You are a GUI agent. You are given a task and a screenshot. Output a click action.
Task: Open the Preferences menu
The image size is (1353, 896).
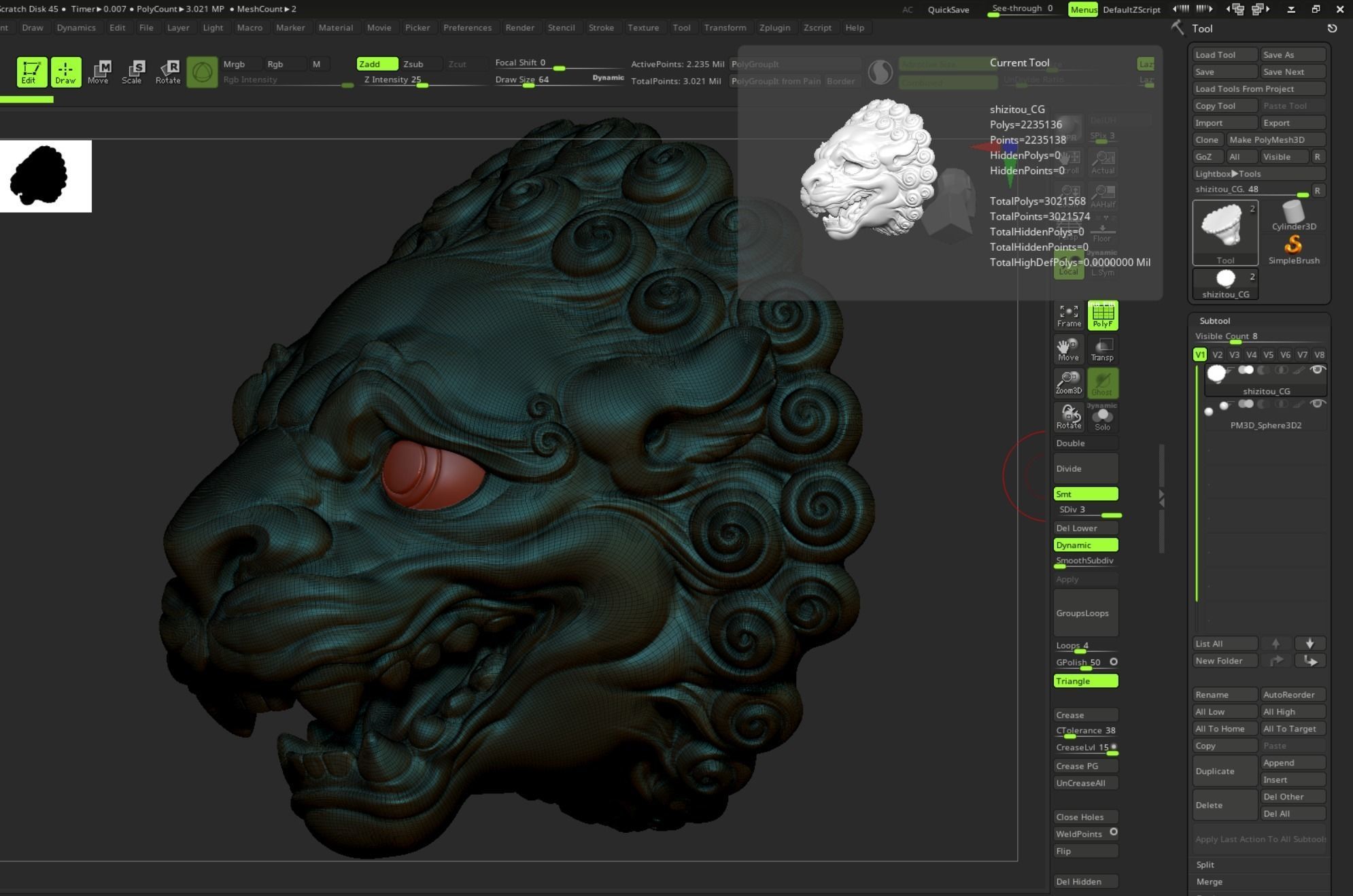[x=467, y=28]
